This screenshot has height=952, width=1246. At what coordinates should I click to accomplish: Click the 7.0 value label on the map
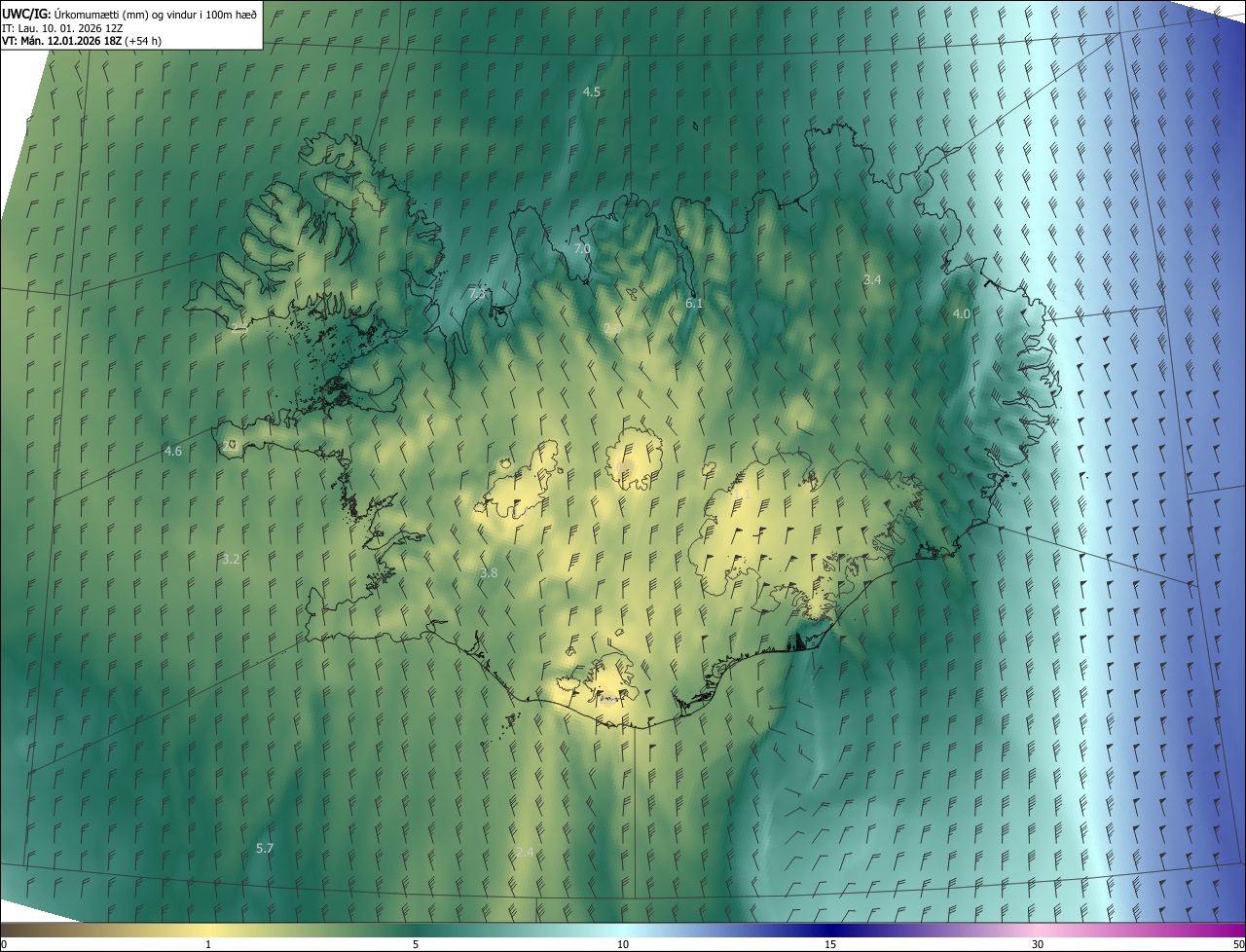click(582, 249)
